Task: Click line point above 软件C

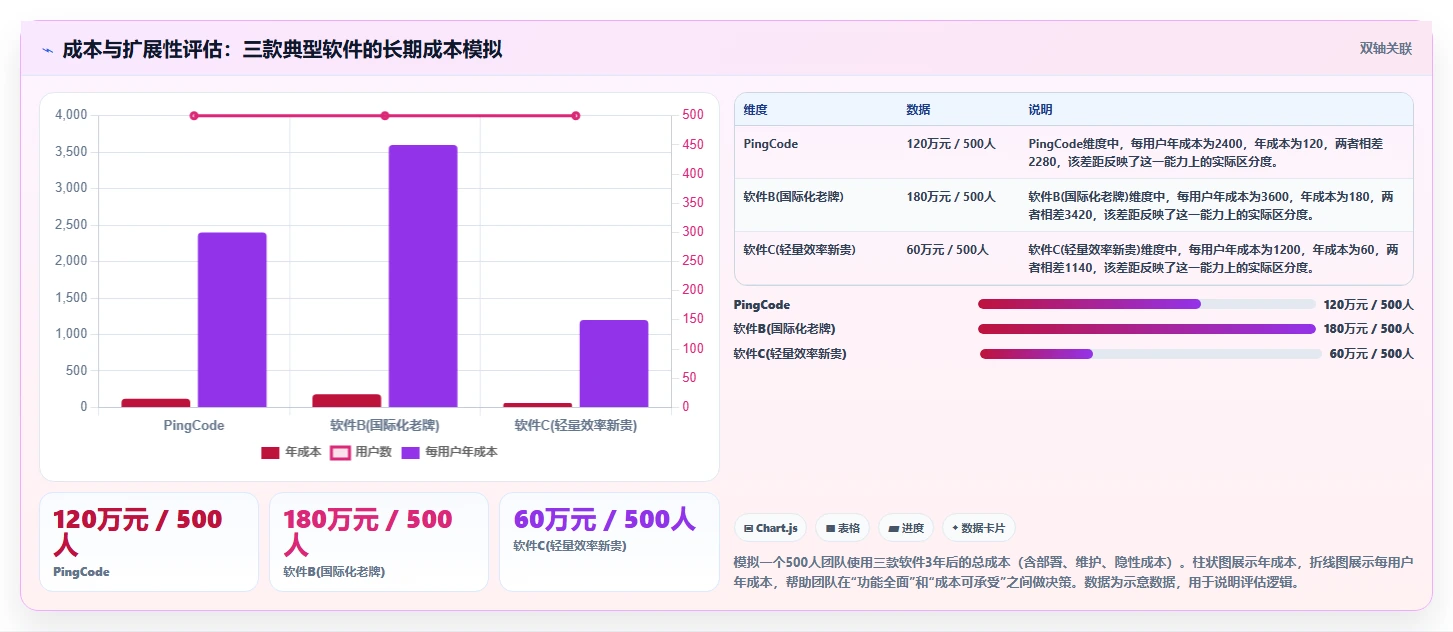Action: coord(576,116)
